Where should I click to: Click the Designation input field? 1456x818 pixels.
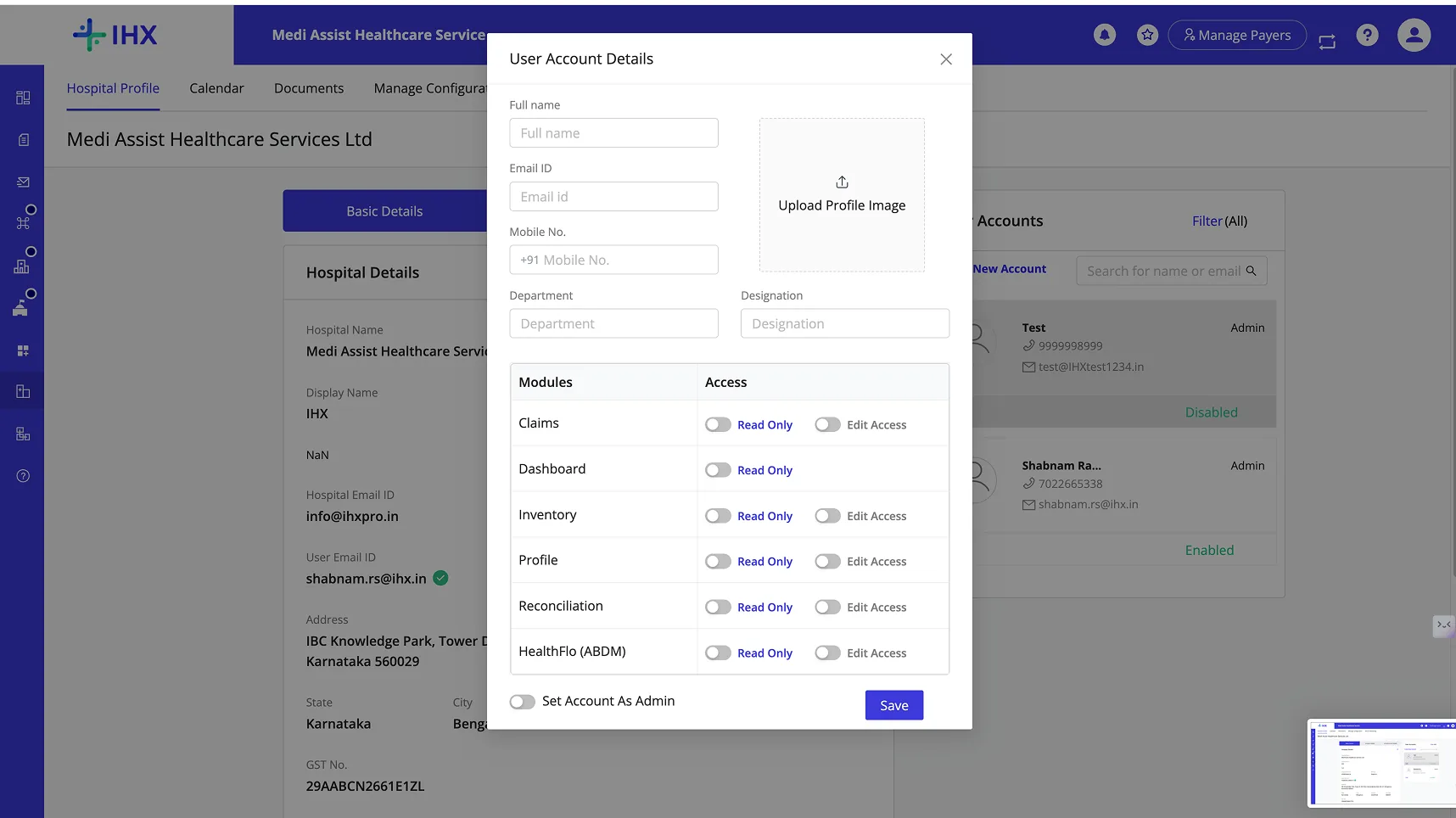tap(845, 323)
